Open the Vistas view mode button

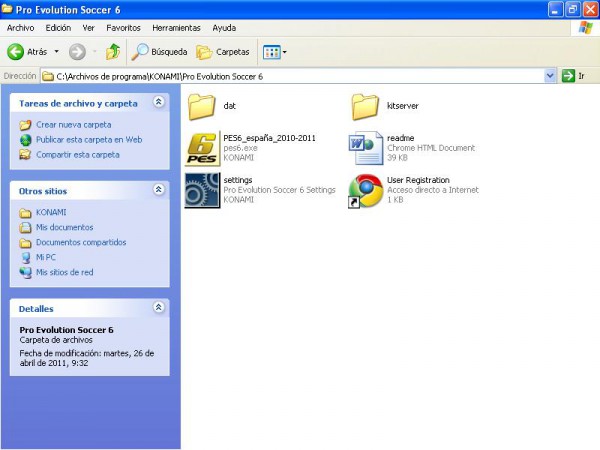[x=274, y=52]
